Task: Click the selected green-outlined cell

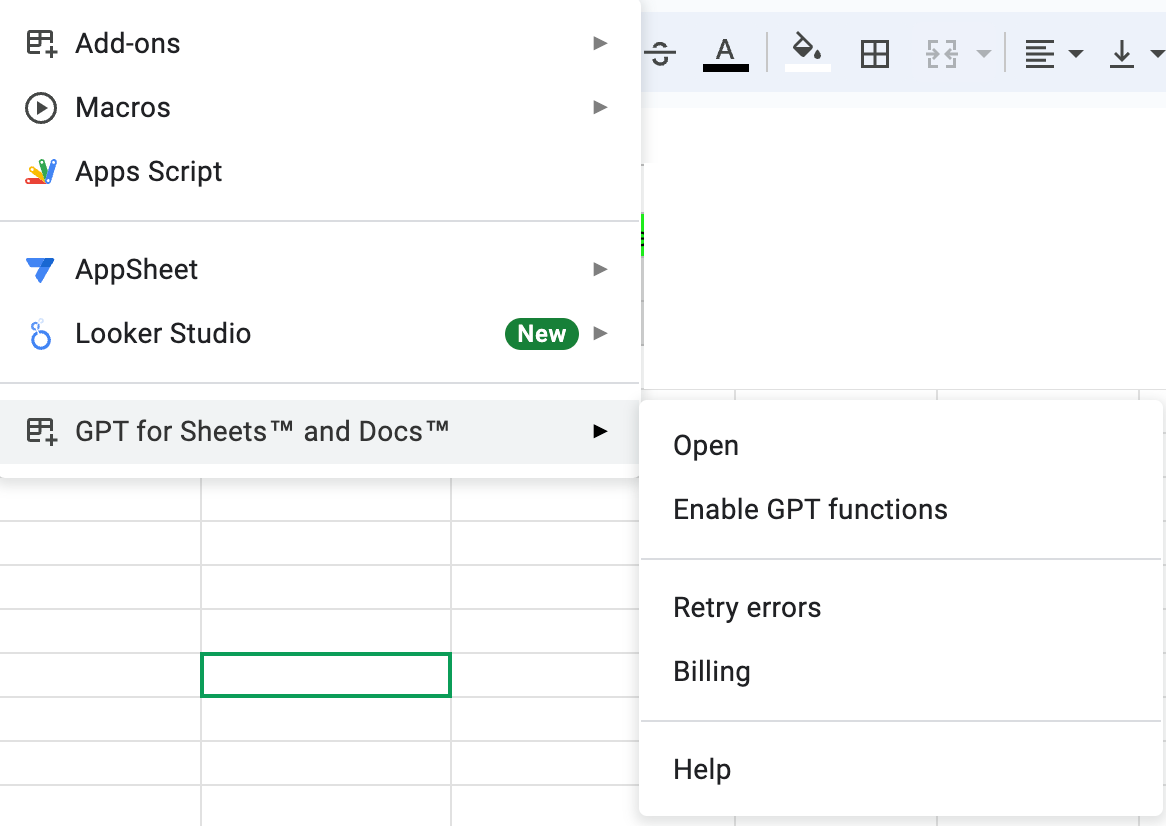Action: pyautogui.click(x=326, y=675)
